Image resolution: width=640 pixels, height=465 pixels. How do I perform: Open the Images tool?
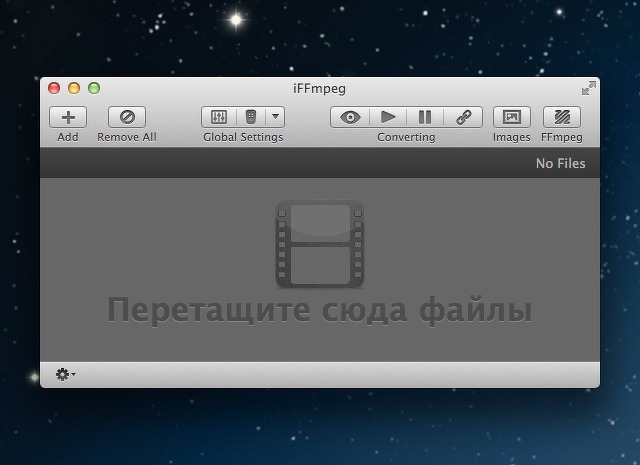[512, 117]
